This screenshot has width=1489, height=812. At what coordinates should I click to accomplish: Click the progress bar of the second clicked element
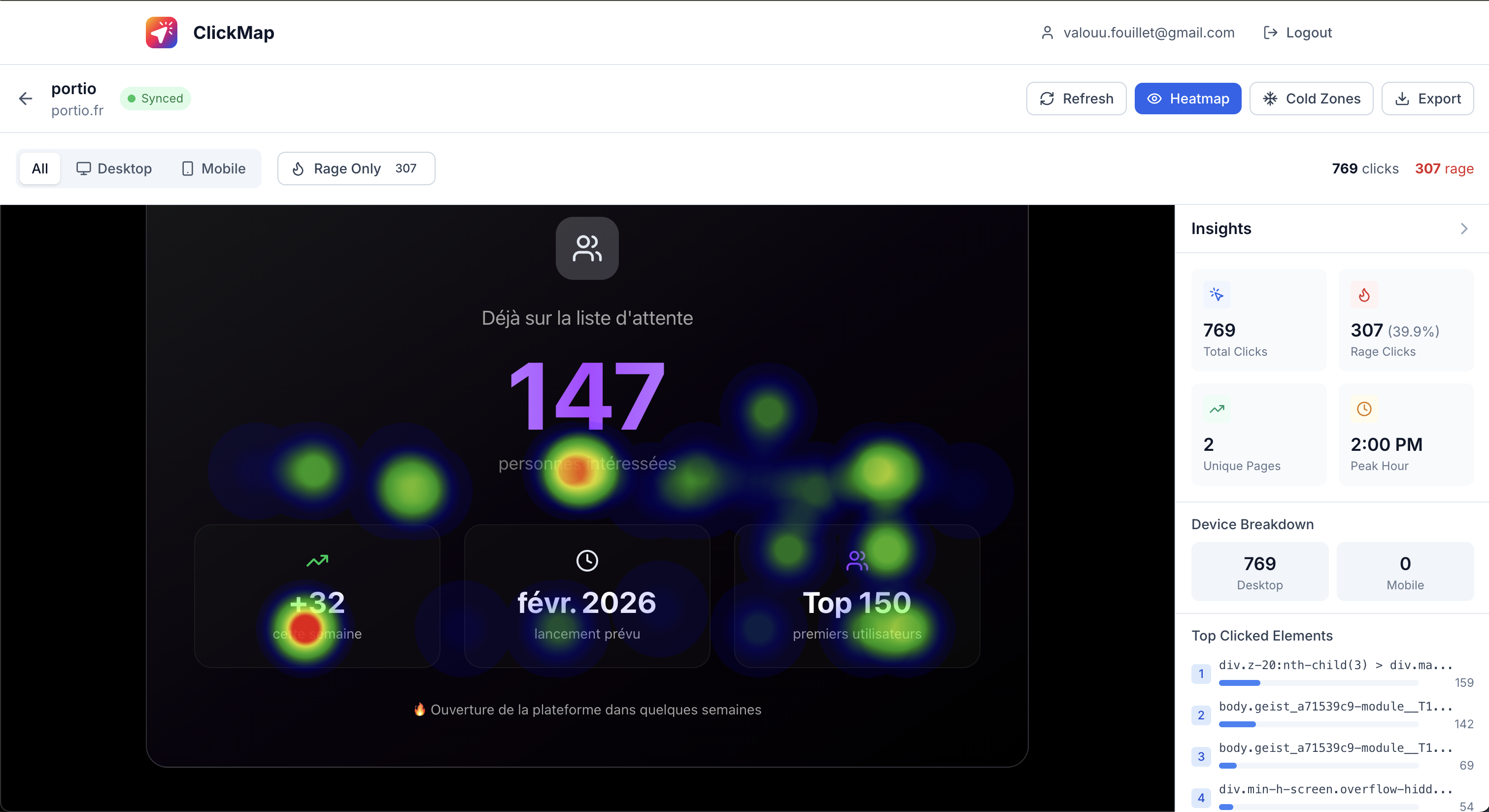click(1318, 724)
